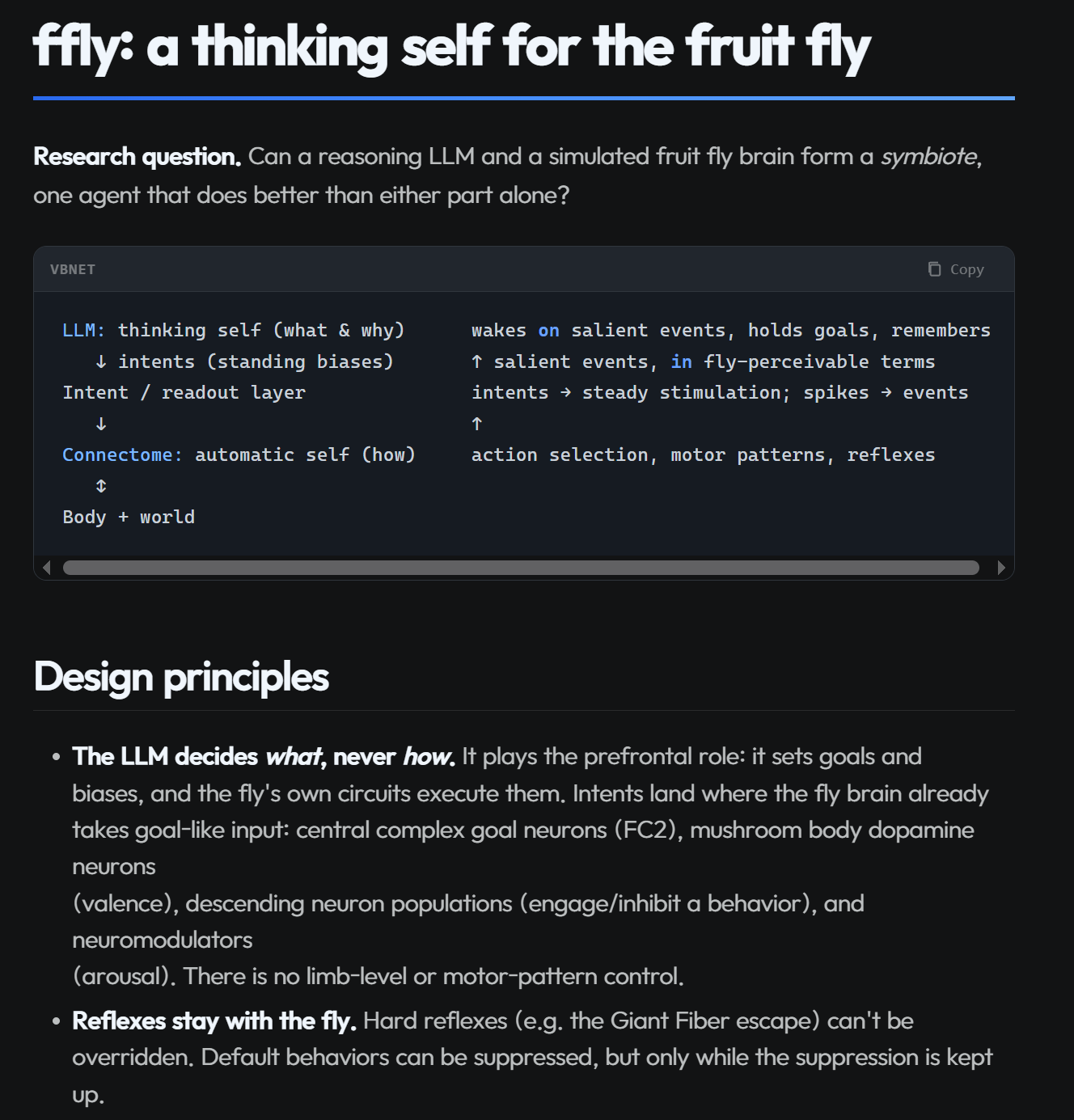Click the up arrow before 'salient events, in'
The width and height of the screenshot is (1074, 1120).
click(x=477, y=361)
